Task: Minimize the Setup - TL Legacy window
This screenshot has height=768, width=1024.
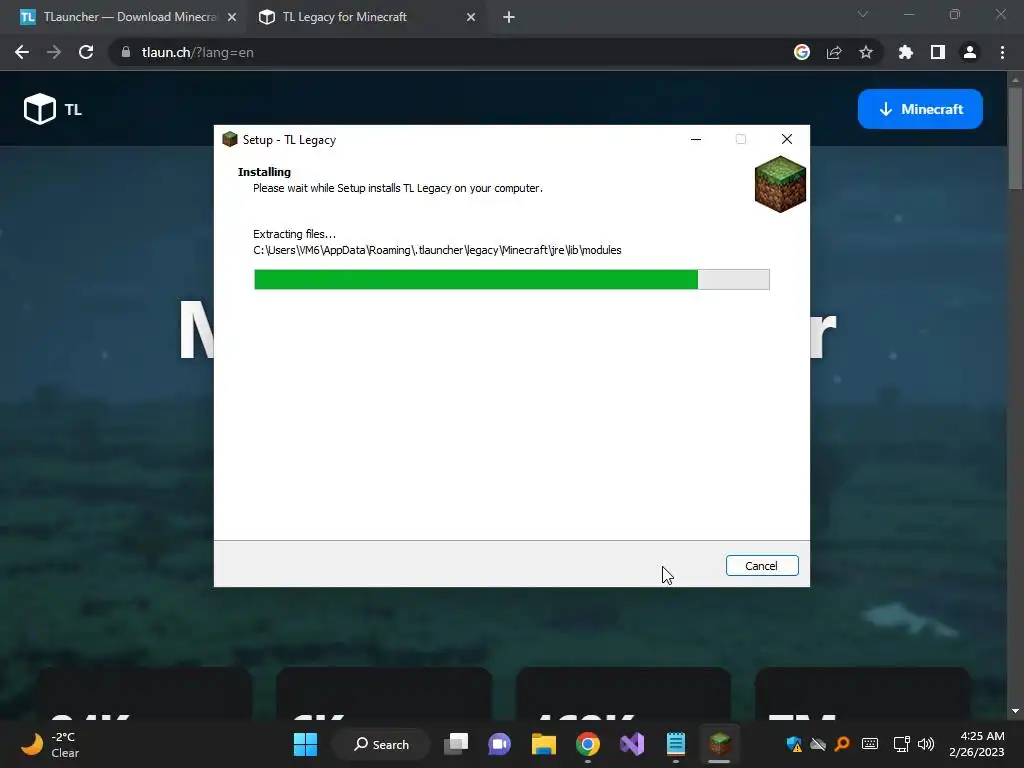Action: (696, 139)
